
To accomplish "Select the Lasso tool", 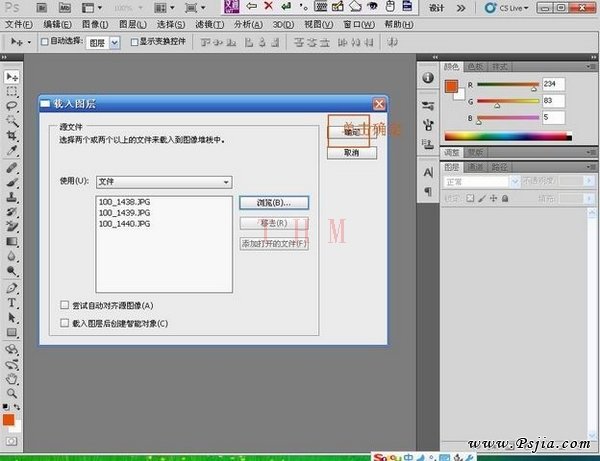I will [x=12, y=105].
